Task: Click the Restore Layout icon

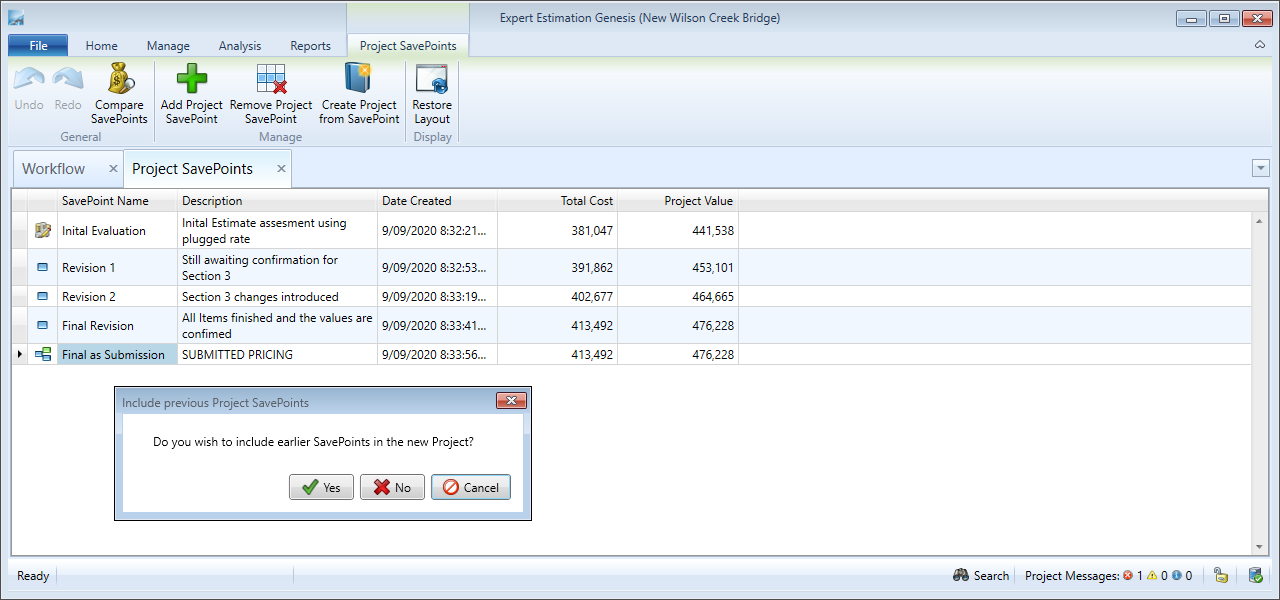Action: click(x=432, y=79)
